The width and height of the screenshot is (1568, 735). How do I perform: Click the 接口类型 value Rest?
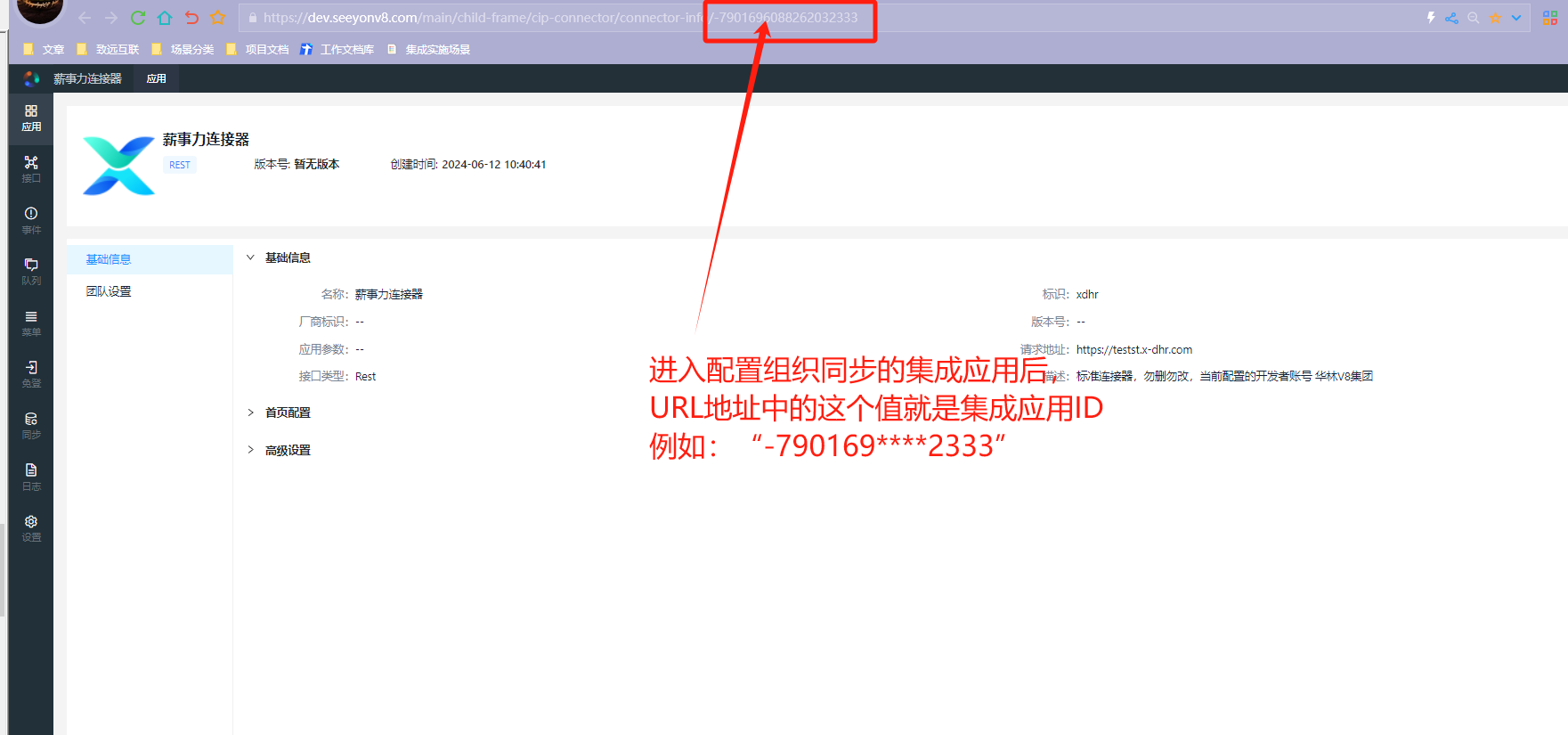[x=366, y=376]
